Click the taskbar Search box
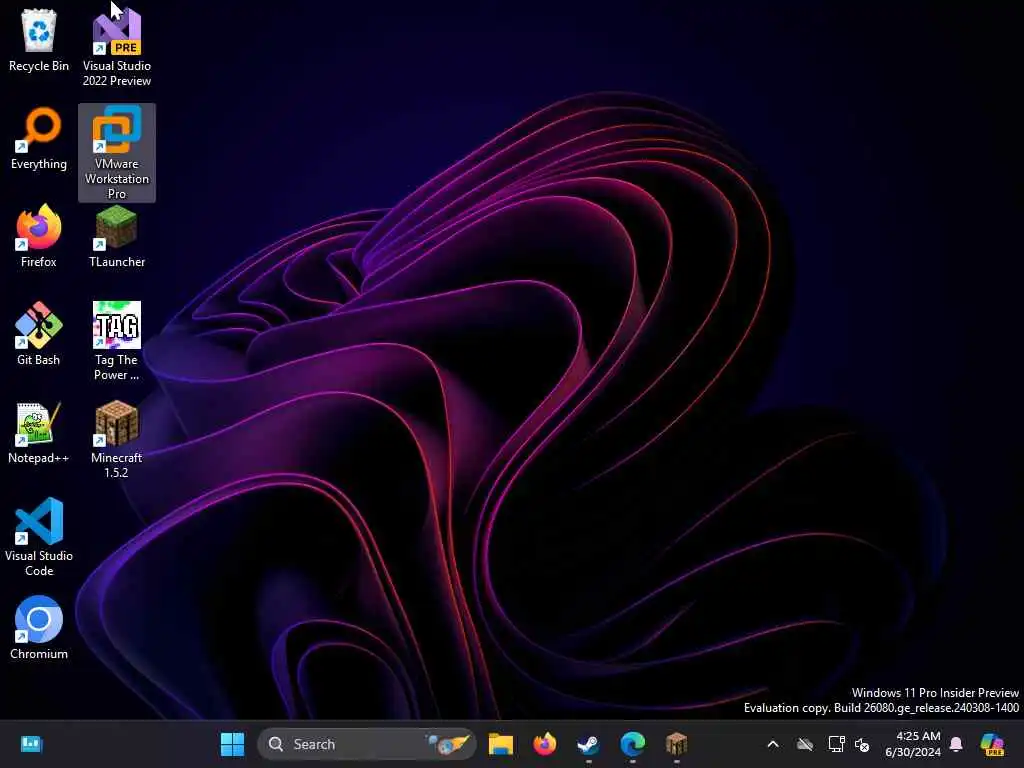Screen dimensions: 1024x768 [367, 744]
